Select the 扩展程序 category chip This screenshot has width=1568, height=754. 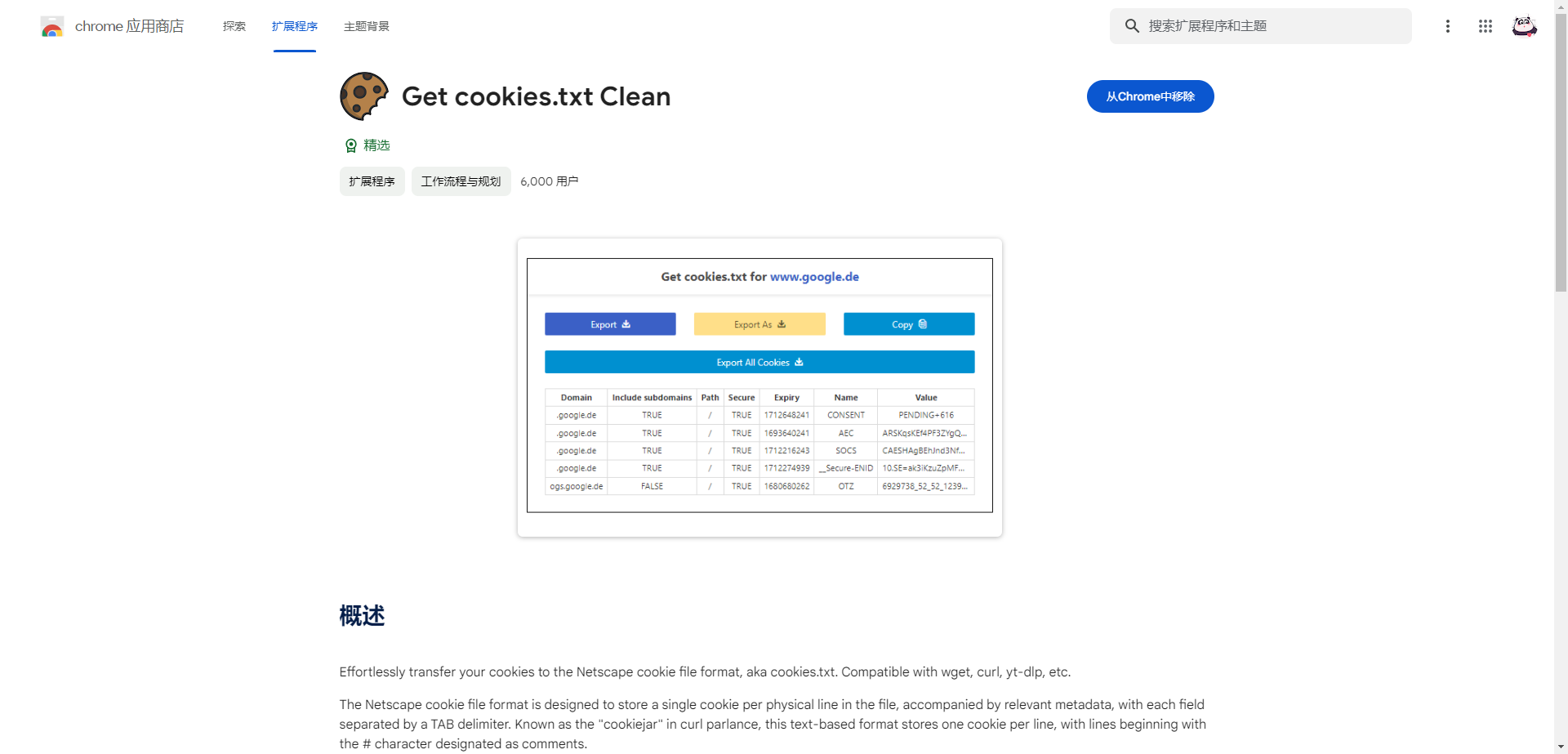372,181
